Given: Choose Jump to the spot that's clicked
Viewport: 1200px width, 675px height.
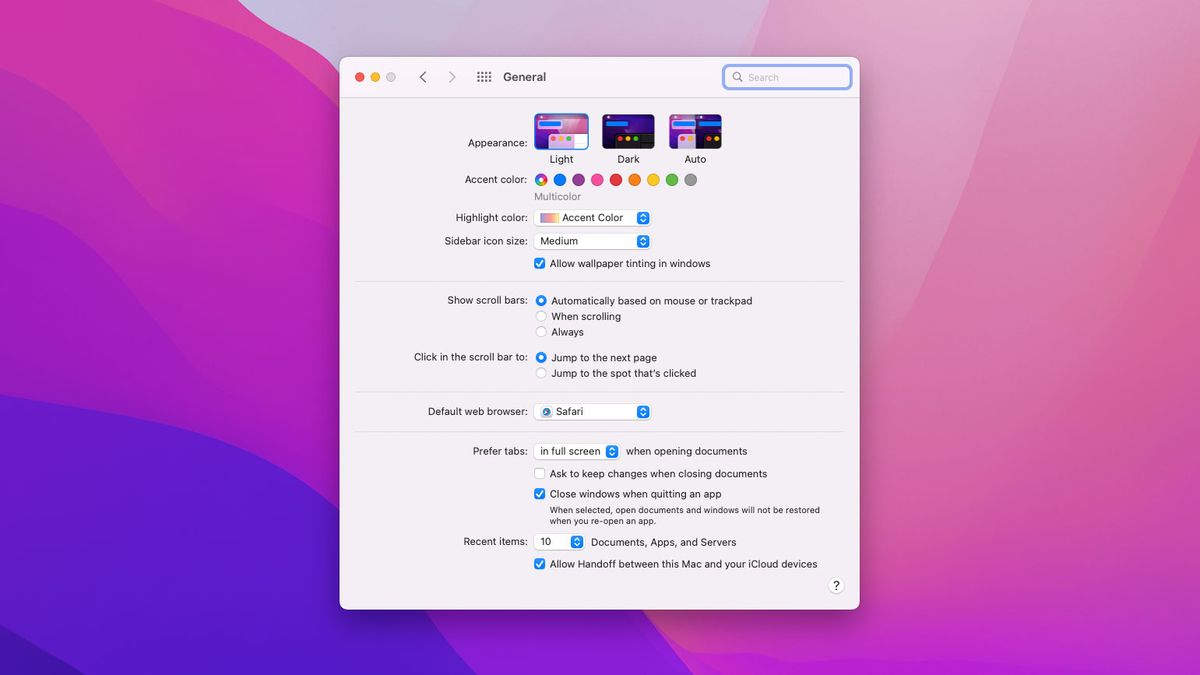Looking at the screenshot, I should [x=541, y=373].
